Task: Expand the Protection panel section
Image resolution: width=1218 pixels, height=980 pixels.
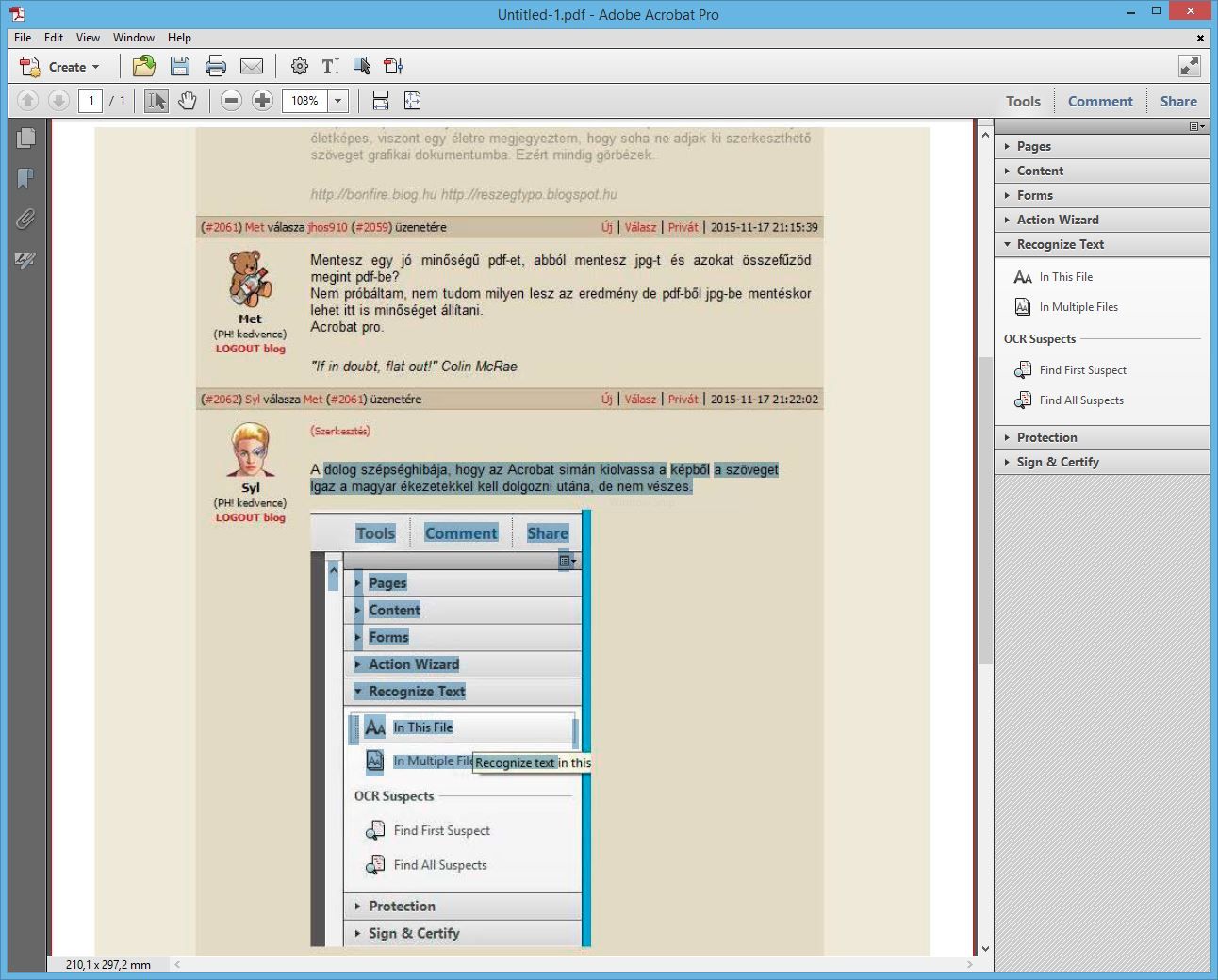Action: [1101, 437]
